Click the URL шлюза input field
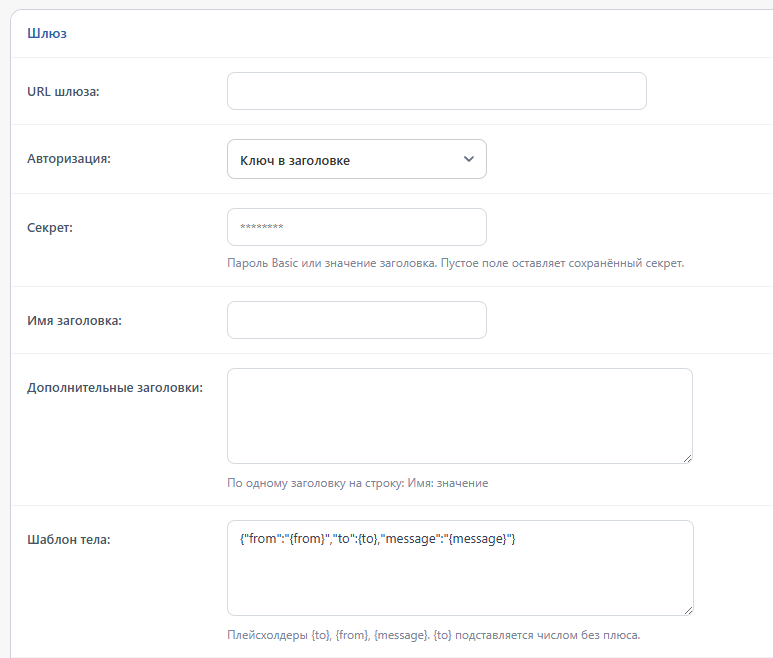Image resolution: width=773 pixels, height=658 pixels. click(436, 91)
